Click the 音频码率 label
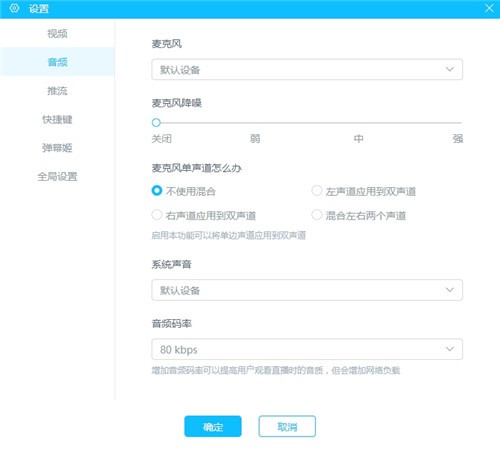Screen dimensions: 500x454 [x=172, y=323]
